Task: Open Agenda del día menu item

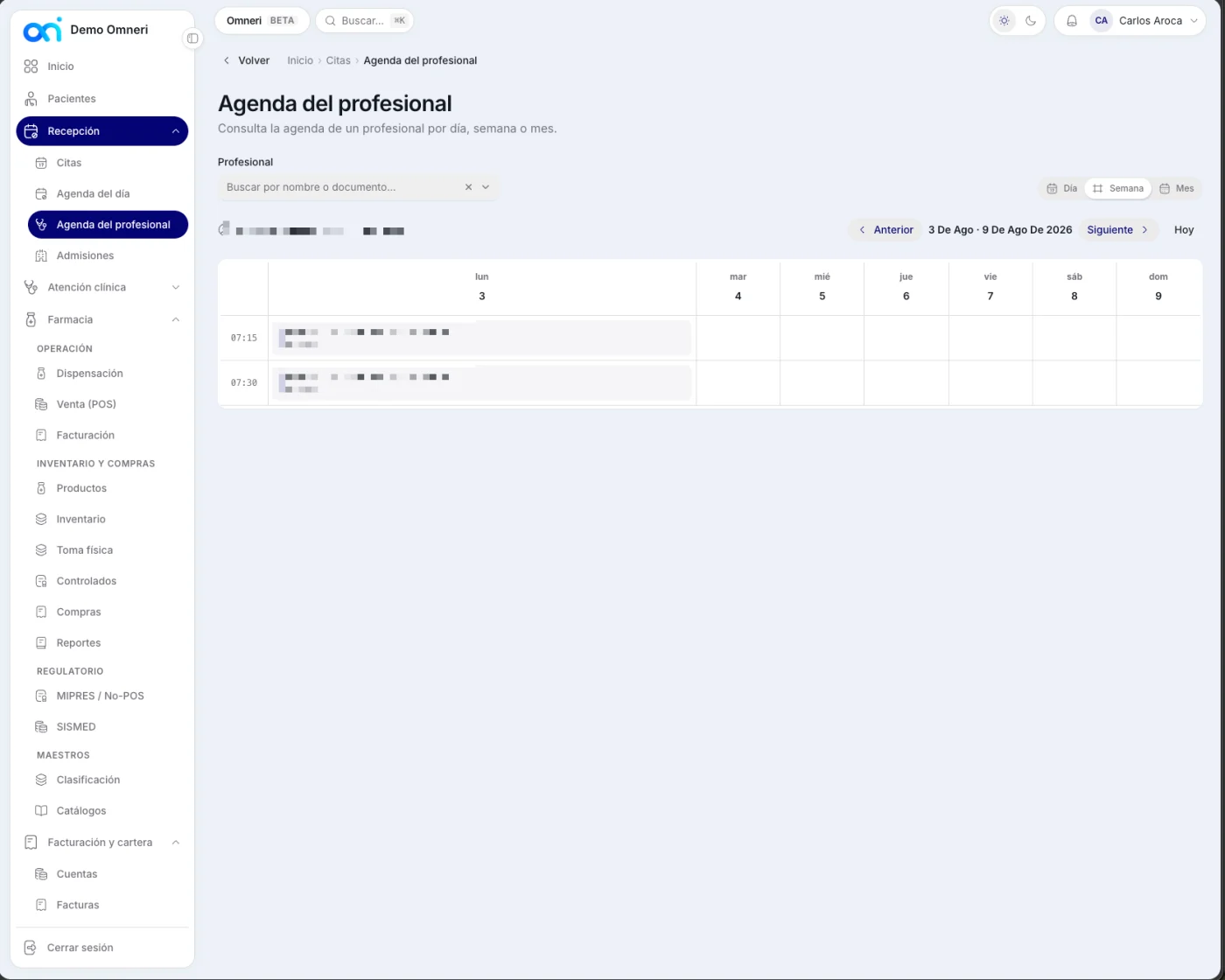Action: (108, 193)
